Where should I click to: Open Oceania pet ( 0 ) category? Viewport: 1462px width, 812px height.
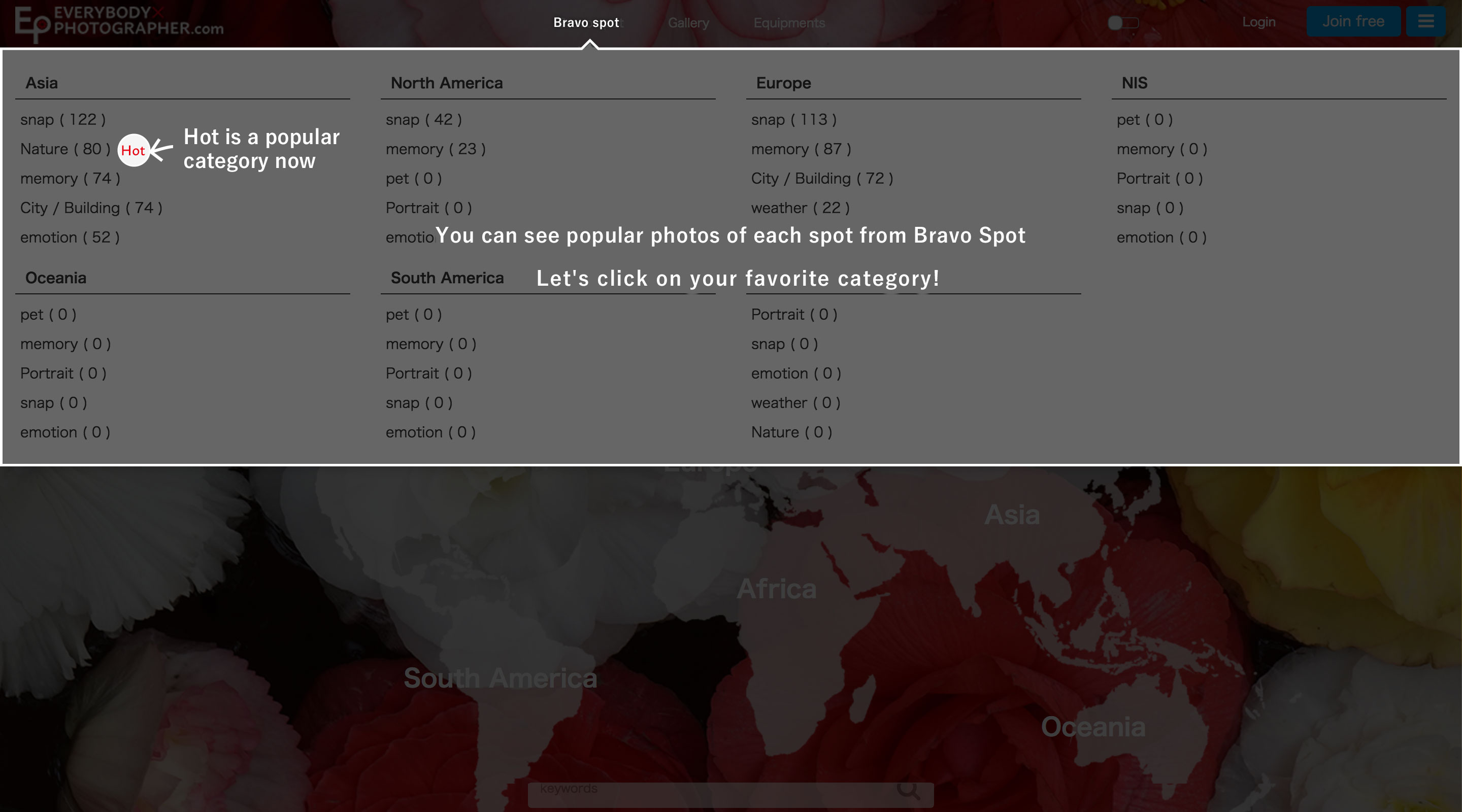[48, 315]
